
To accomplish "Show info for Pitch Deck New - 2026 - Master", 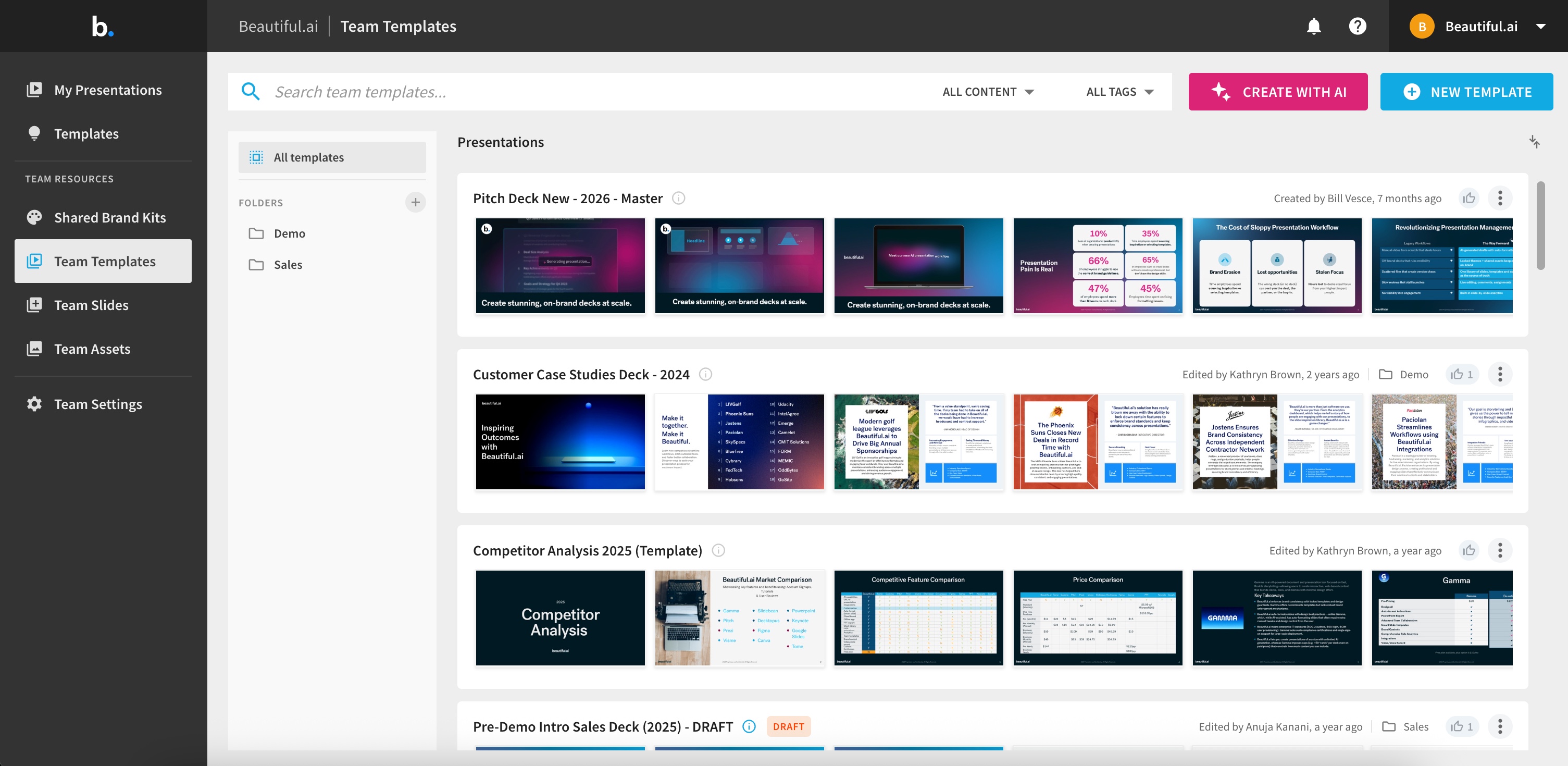I will pos(678,199).
